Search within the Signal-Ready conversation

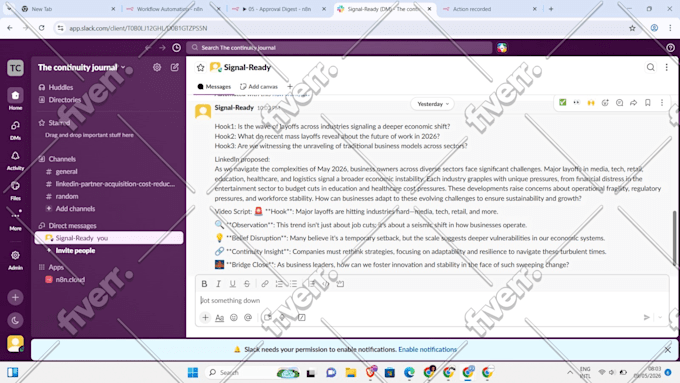pyautogui.click(x=651, y=67)
